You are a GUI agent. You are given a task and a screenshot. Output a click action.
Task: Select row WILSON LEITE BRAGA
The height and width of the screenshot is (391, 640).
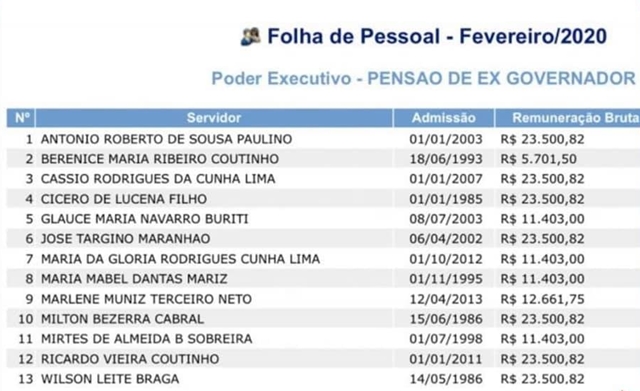click(x=323, y=379)
